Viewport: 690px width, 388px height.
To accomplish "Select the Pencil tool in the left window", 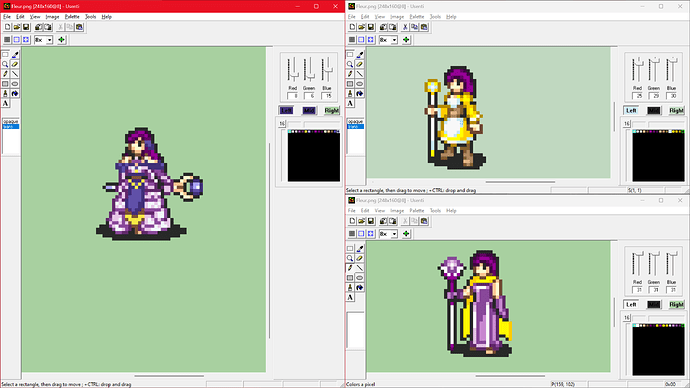I will (6, 74).
